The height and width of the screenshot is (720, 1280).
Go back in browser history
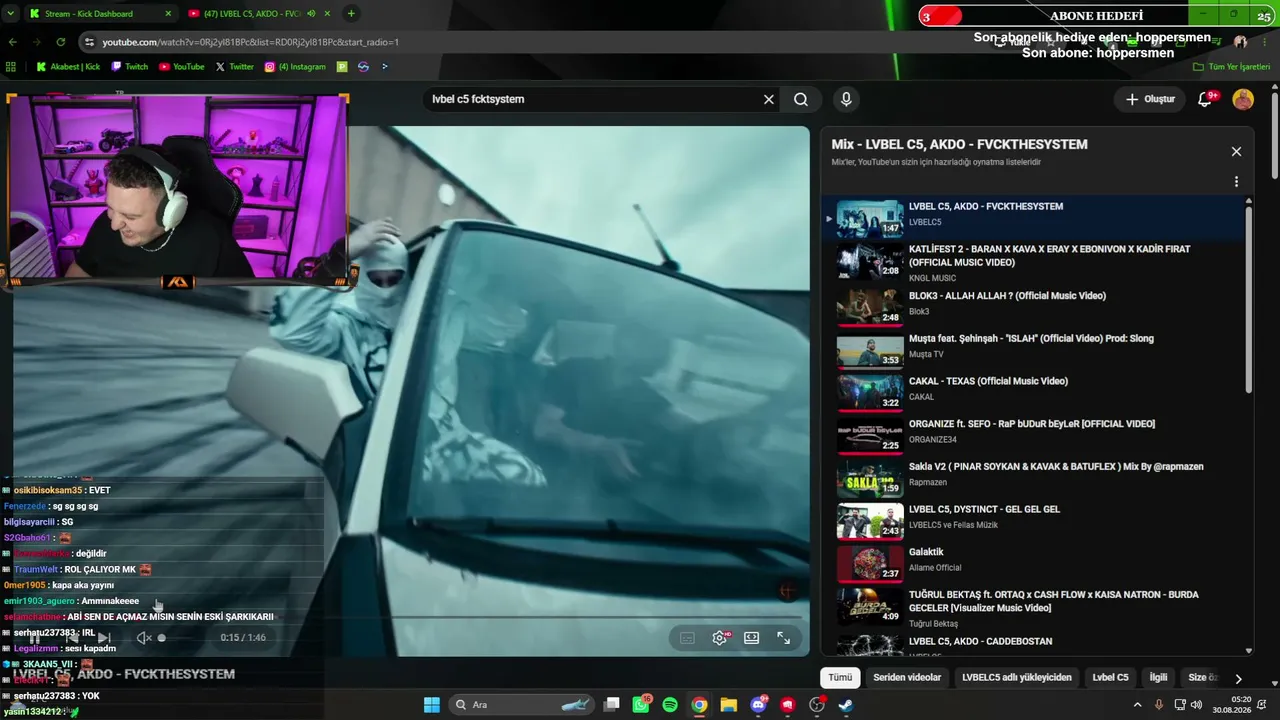click(x=13, y=42)
